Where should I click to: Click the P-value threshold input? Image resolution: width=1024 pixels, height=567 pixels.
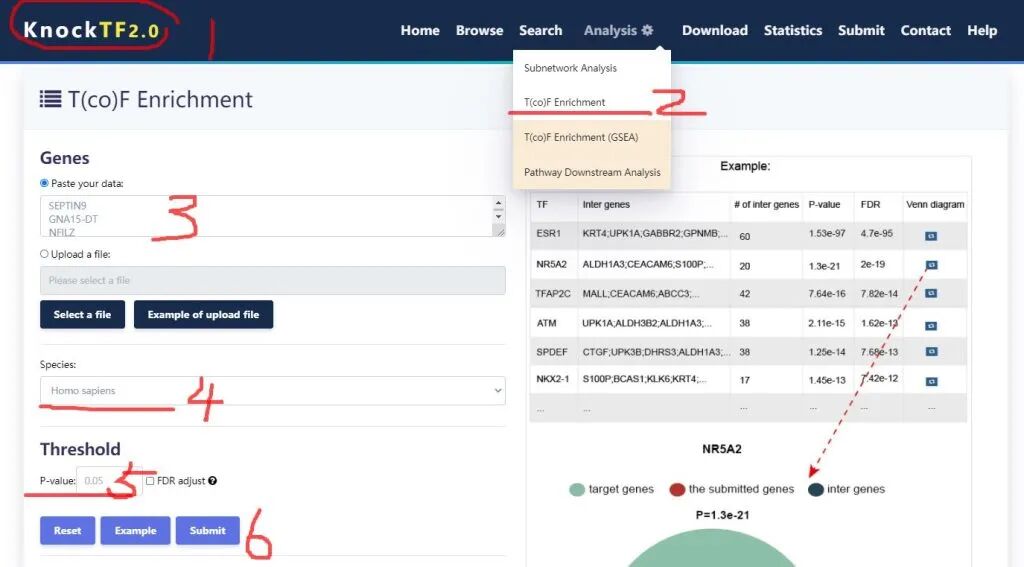point(108,481)
